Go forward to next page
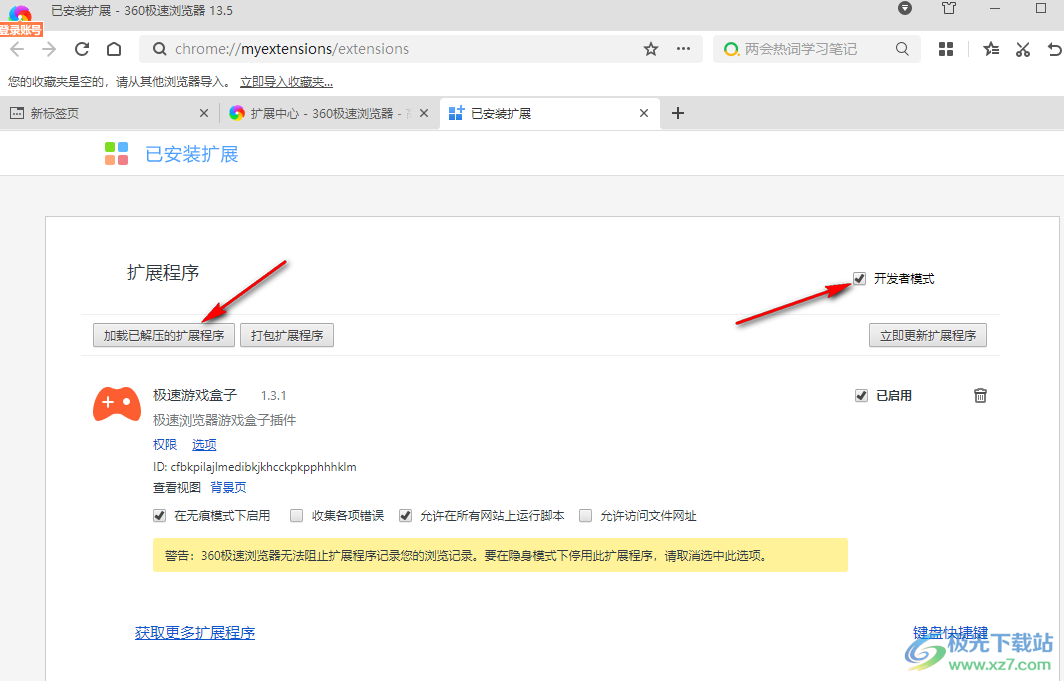This screenshot has height=681, width=1064. tap(49, 49)
